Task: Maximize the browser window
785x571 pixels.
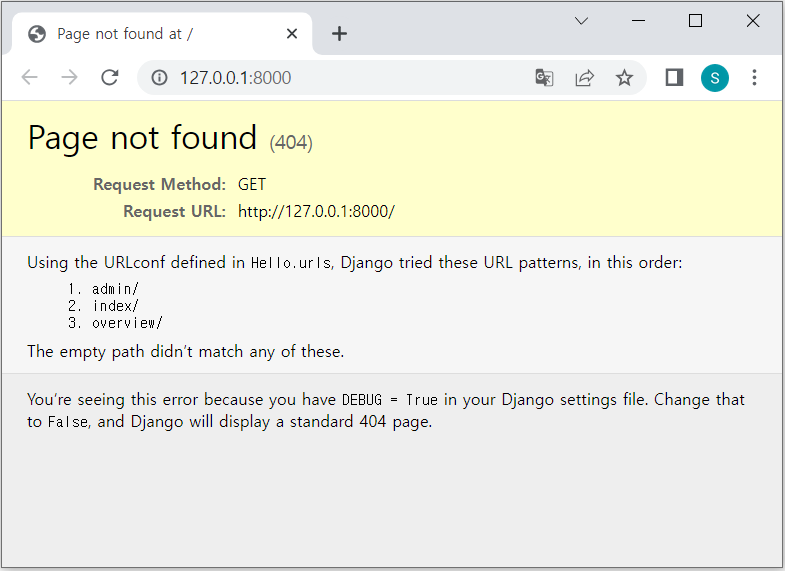Action: (x=695, y=21)
